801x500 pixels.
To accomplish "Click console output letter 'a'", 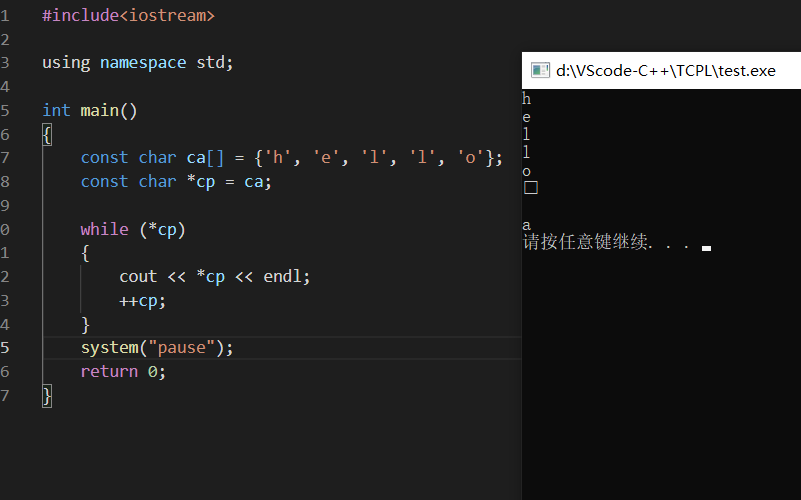I will point(526,225).
